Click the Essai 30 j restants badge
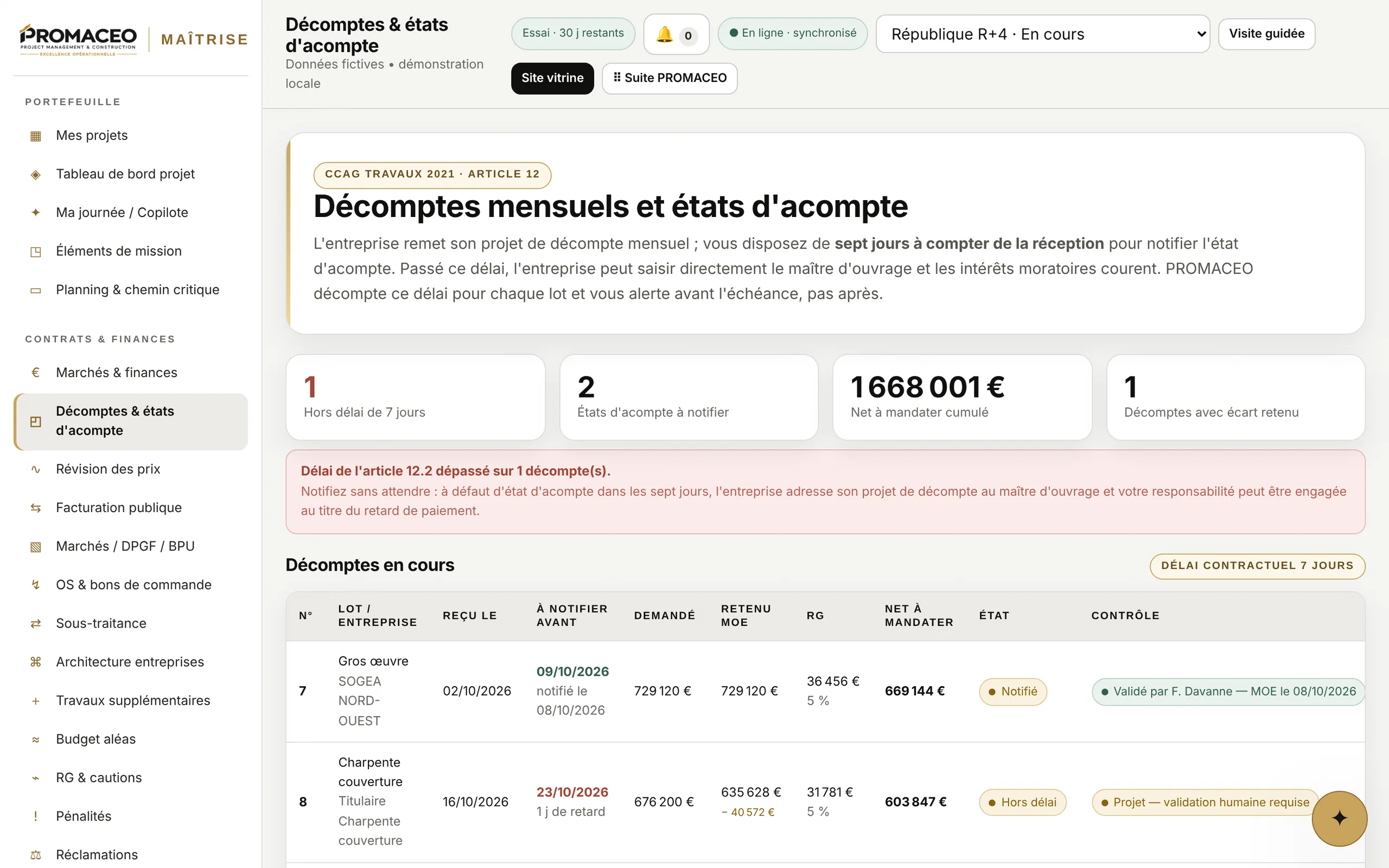This screenshot has width=1389, height=868. tap(573, 33)
